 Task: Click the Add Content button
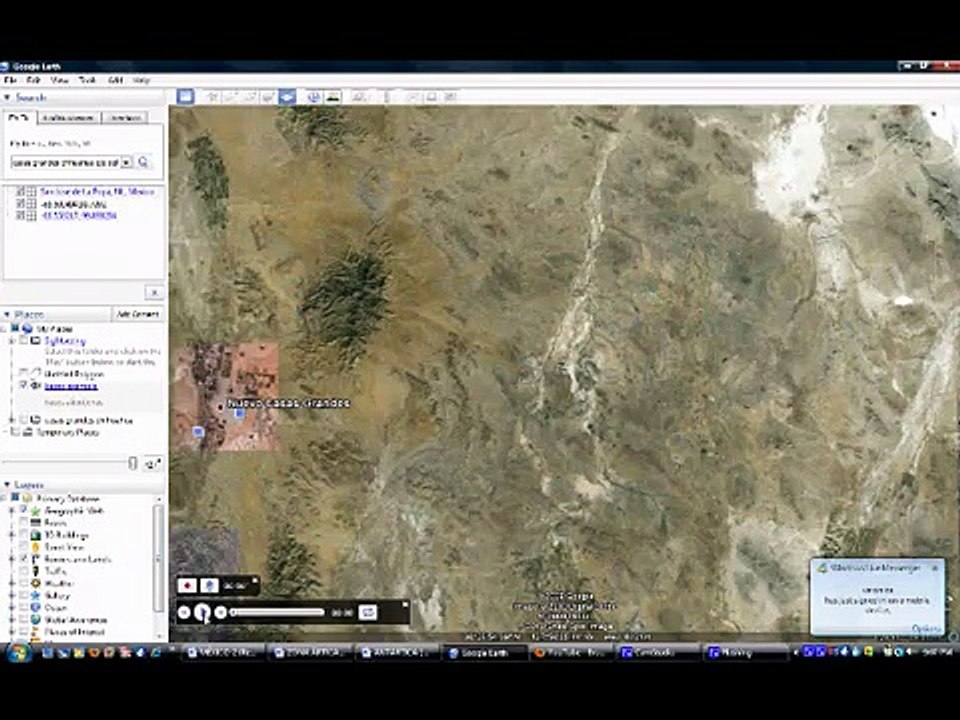(138, 314)
